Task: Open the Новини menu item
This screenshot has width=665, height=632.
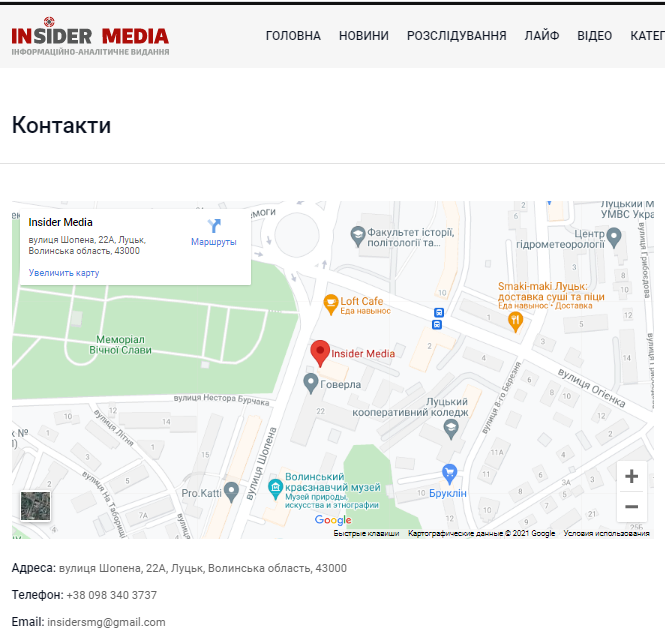Action: click(x=364, y=36)
